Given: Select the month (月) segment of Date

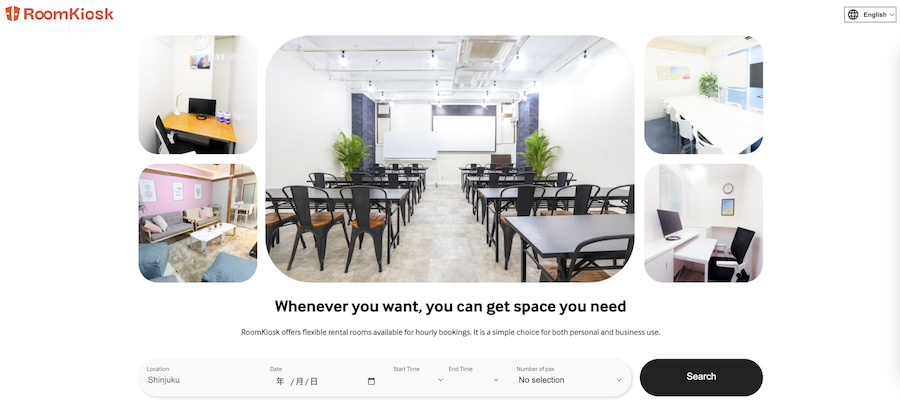Looking at the screenshot, I should pyautogui.click(x=299, y=381).
